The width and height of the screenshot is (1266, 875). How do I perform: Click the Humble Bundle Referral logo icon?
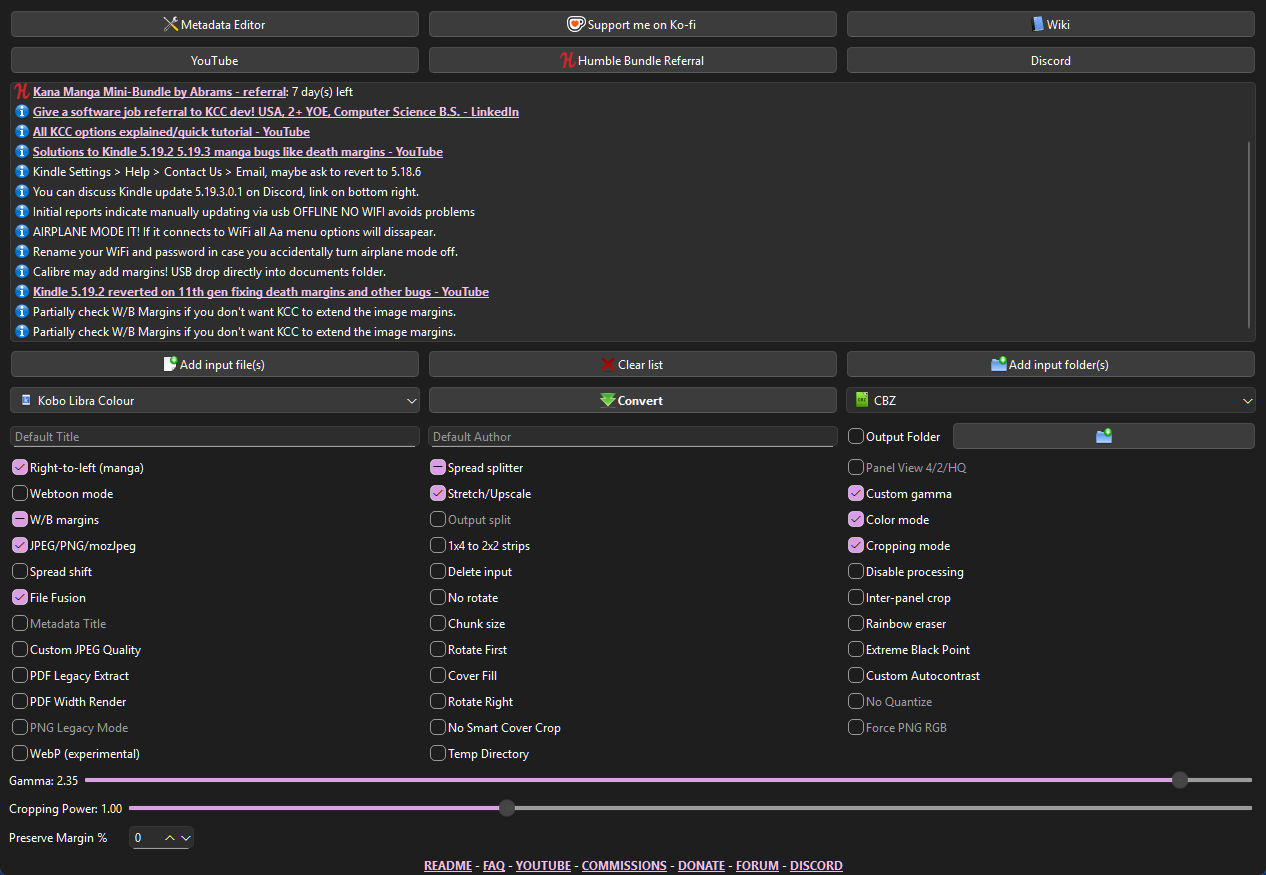pyautogui.click(x=567, y=60)
